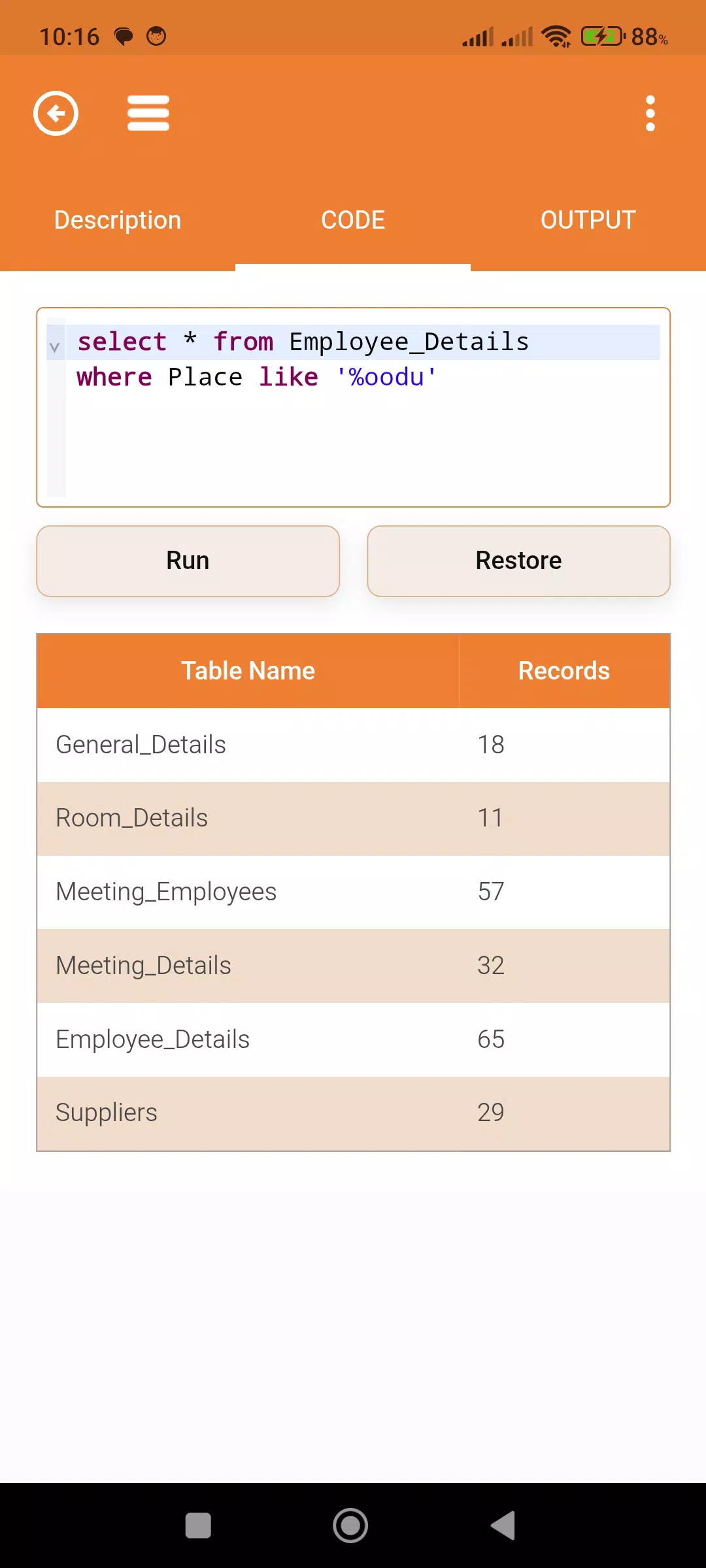Tap the Android home circle button
Screen dimensions: 706x1568
point(350,1526)
